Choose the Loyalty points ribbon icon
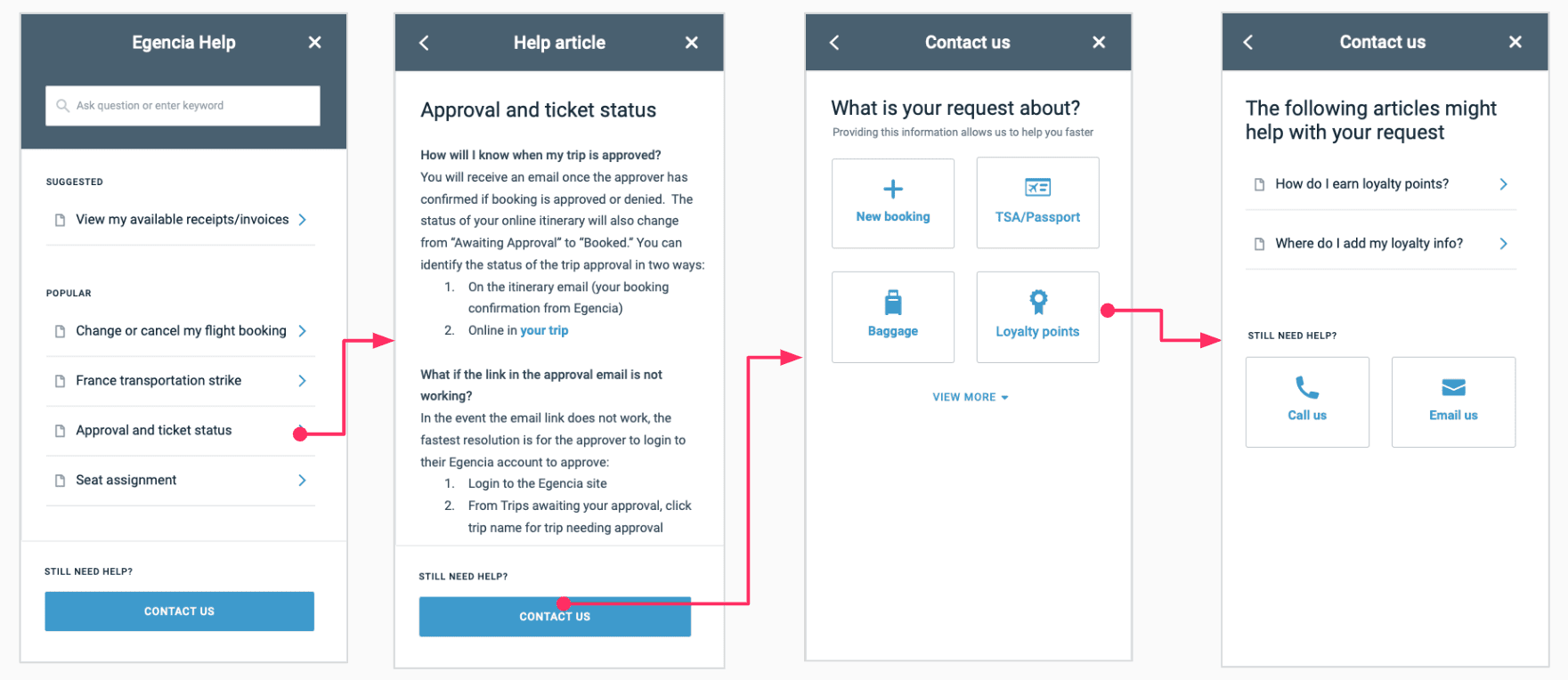This screenshot has width=1568, height=680. [x=1037, y=302]
